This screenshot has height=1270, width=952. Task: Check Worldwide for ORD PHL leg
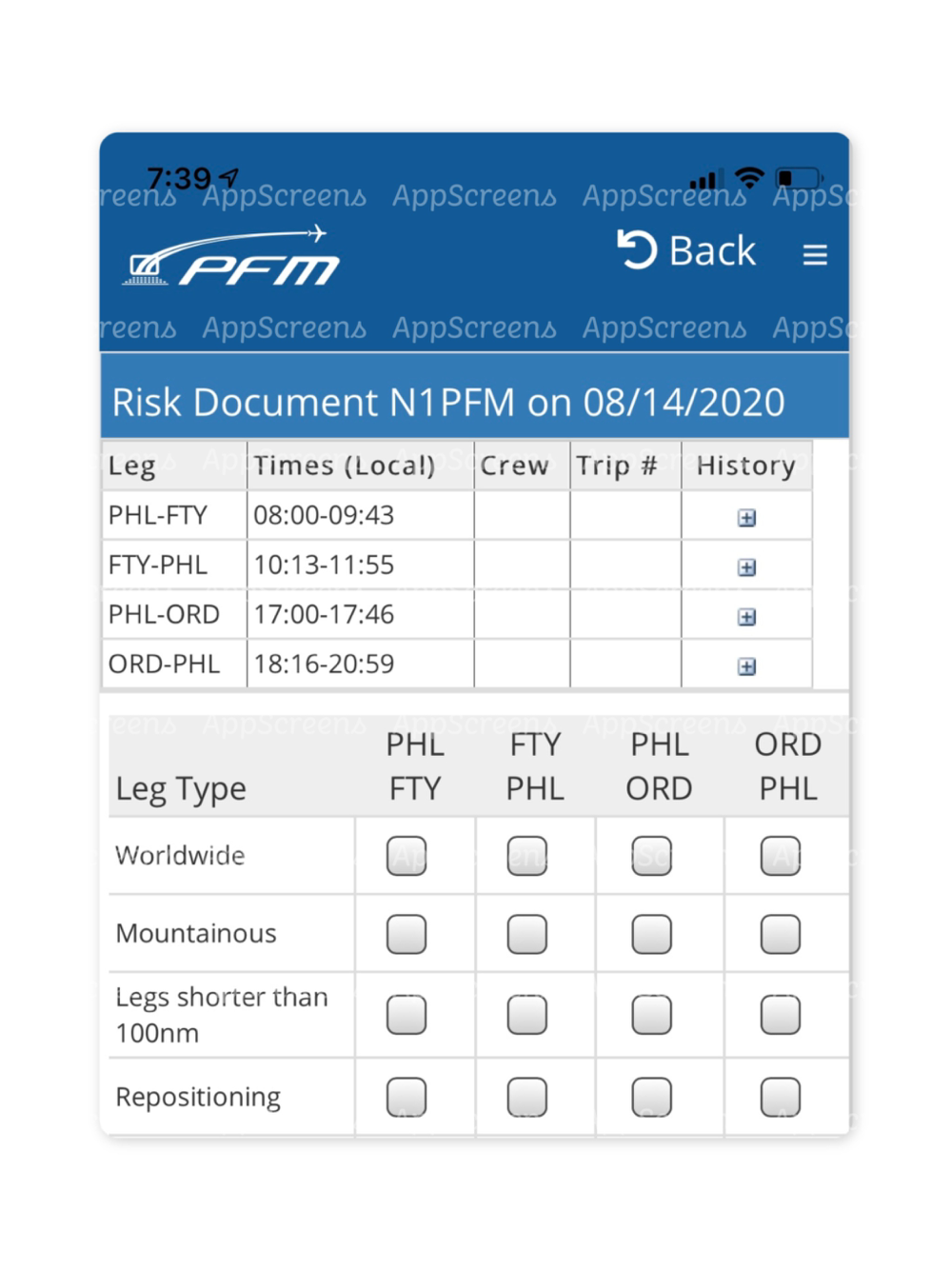(x=781, y=856)
